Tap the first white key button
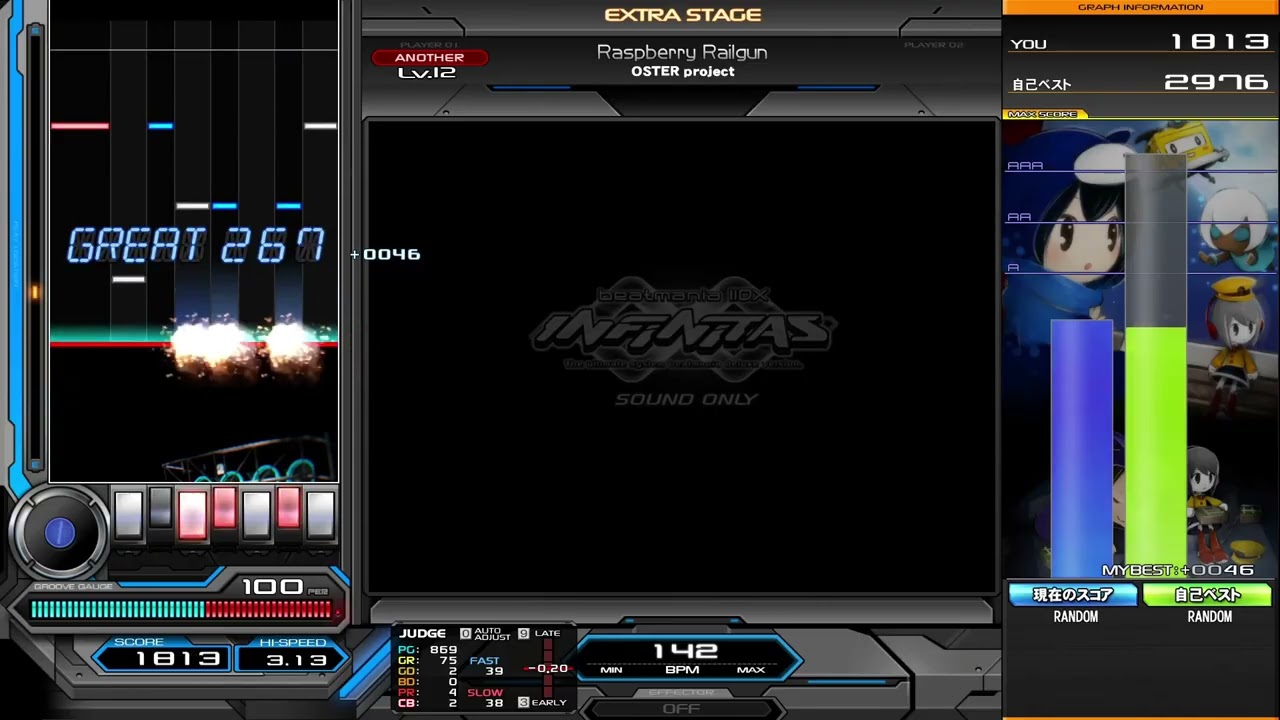 (128, 514)
